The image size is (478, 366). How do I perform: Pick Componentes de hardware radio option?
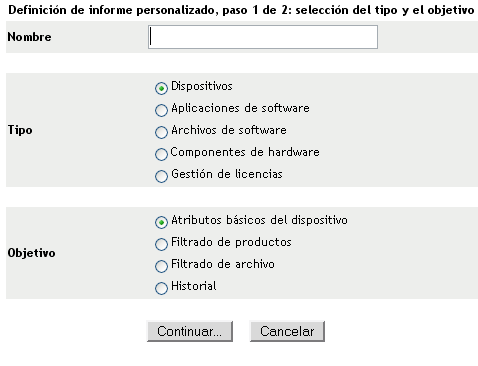coord(161,154)
